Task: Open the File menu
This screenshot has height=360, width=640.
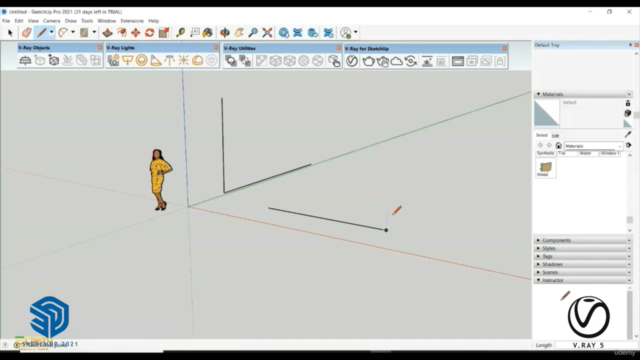Action: tap(6, 21)
